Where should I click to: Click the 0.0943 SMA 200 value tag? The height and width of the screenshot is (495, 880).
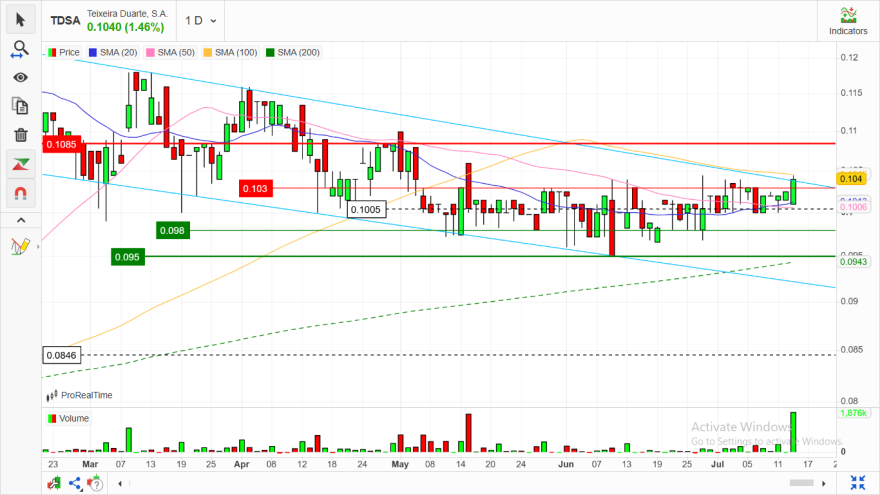click(854, 262)
